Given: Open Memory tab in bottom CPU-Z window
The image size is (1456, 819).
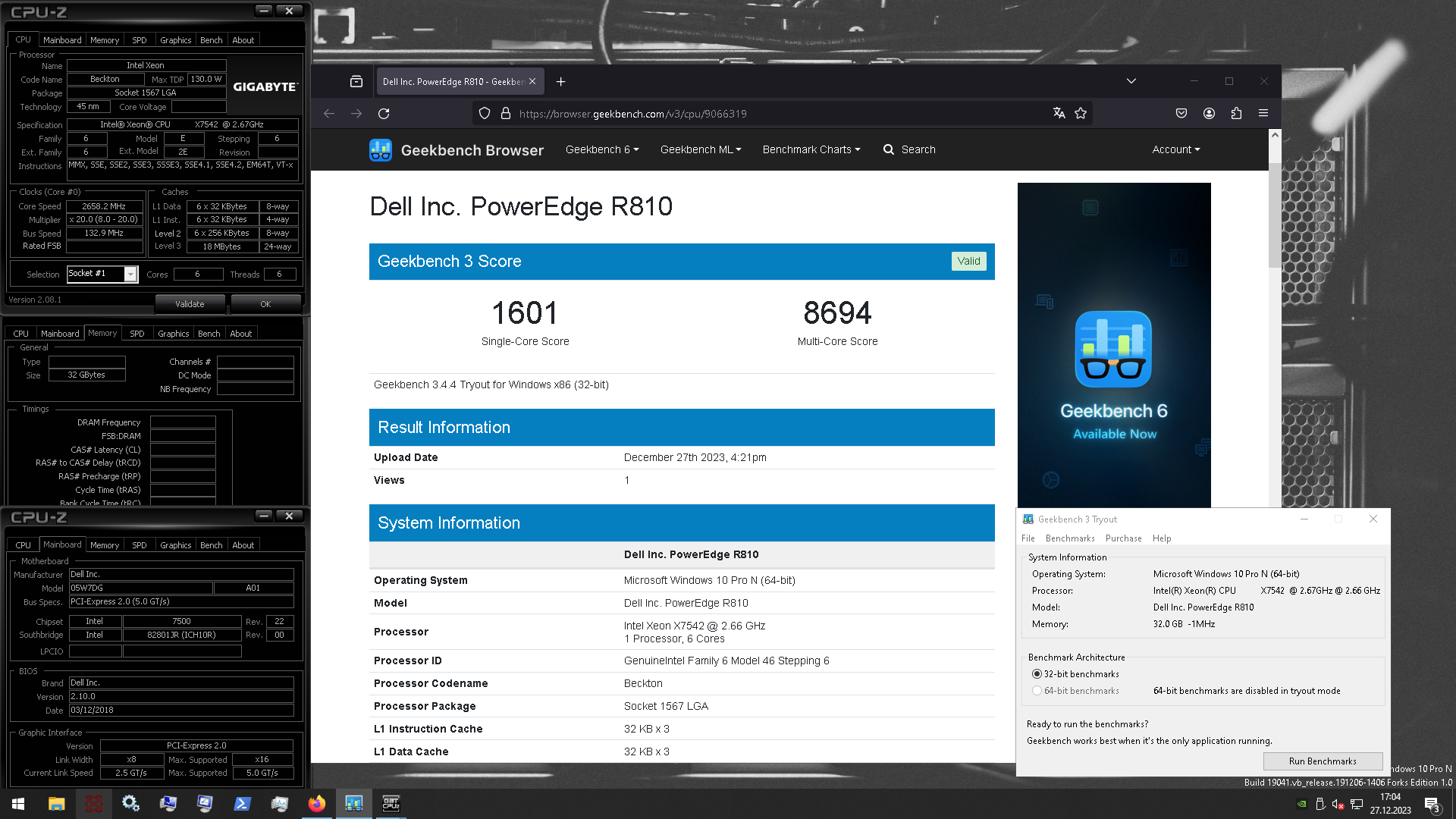Looking at the screenshot, I should (105, 545).
